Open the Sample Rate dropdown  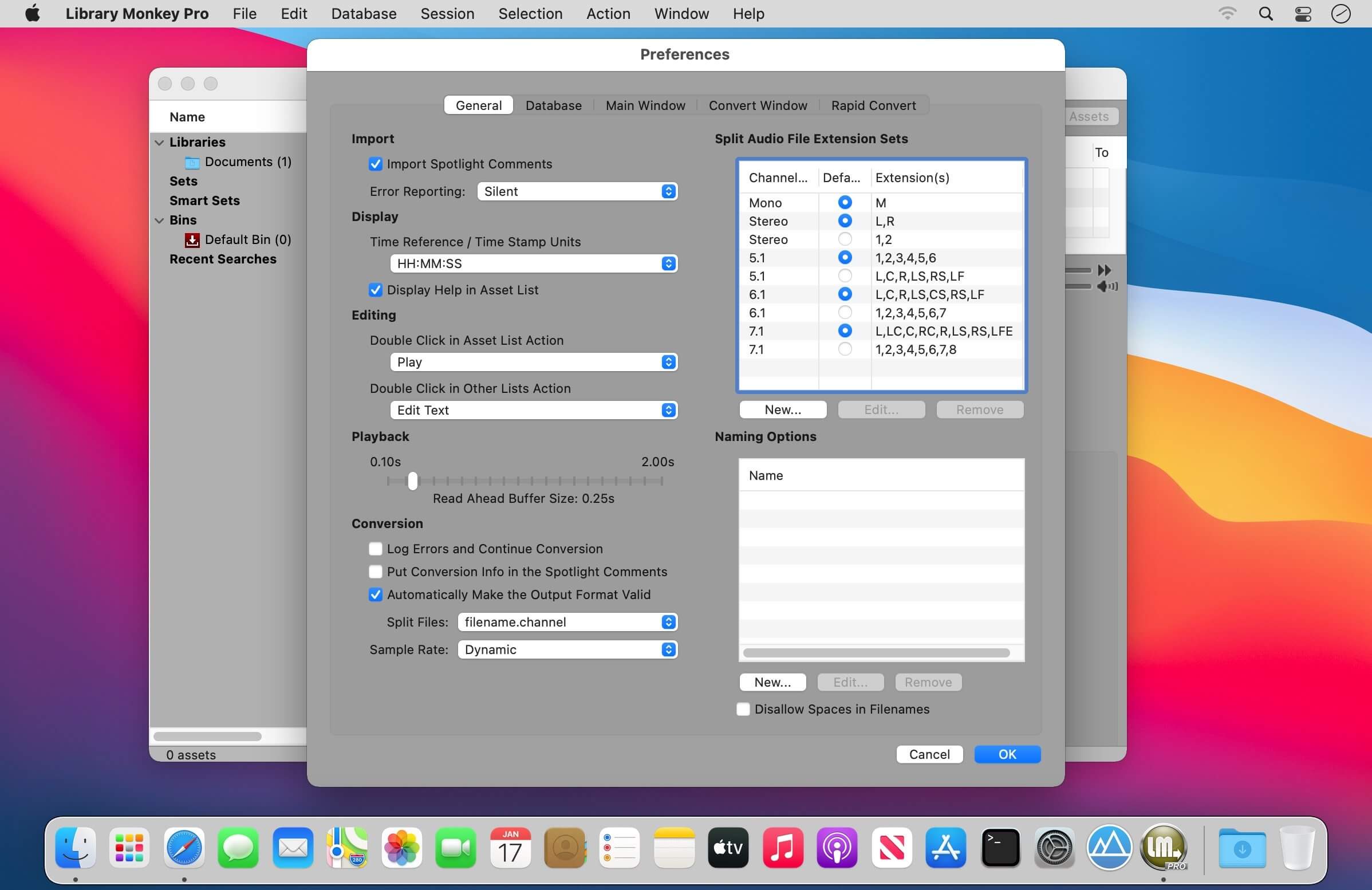[567, 649]
